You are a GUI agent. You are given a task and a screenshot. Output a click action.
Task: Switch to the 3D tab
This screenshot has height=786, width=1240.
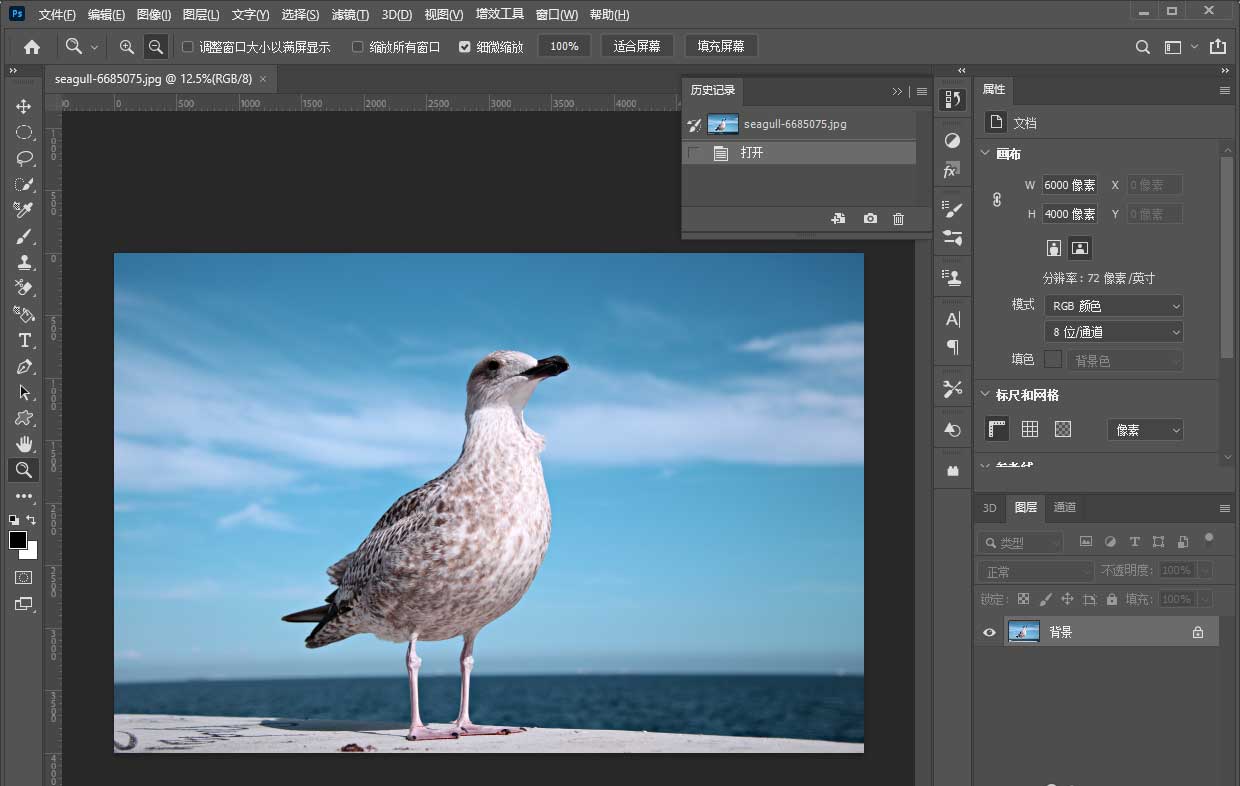(x=989, y=508)
